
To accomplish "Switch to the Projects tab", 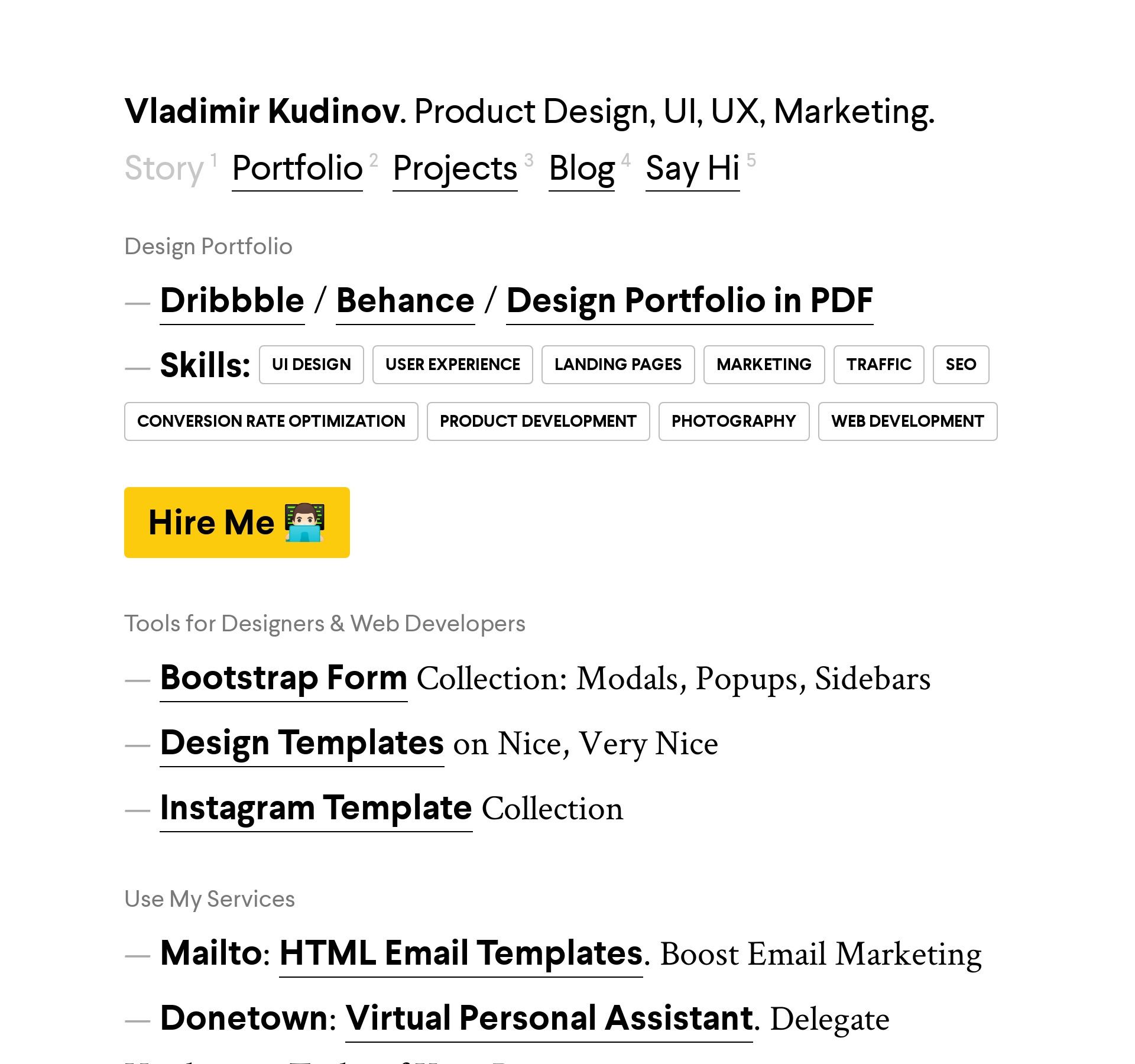I will (x=455, y=169).
